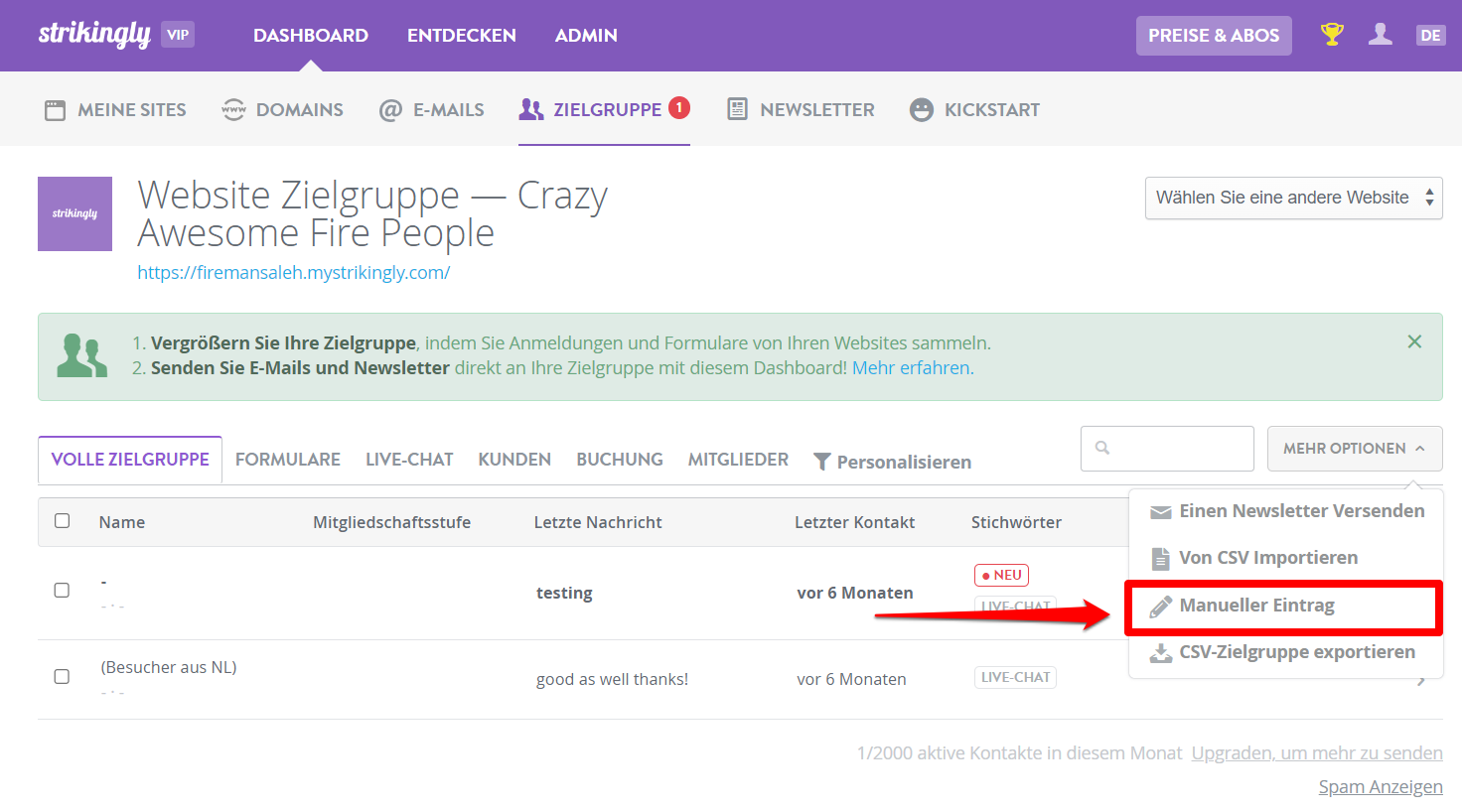Open Entdecken in top navigation
Viewport: 1462px width, 812px height.
[462, 36]
